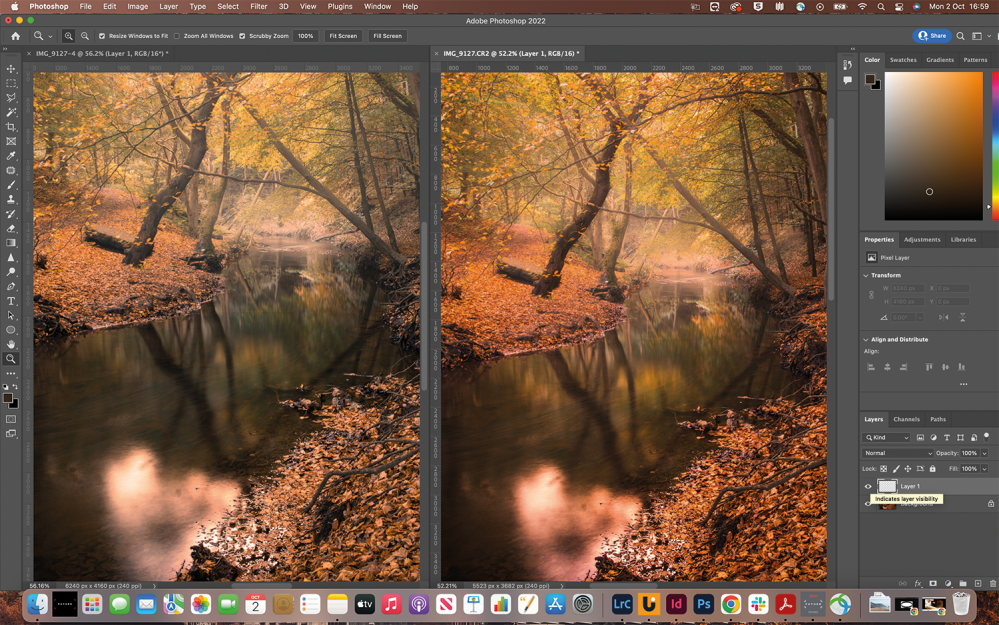This screenshot has width=999, height=625.
Task: Open the Image menu
Action: coord(138,6)
